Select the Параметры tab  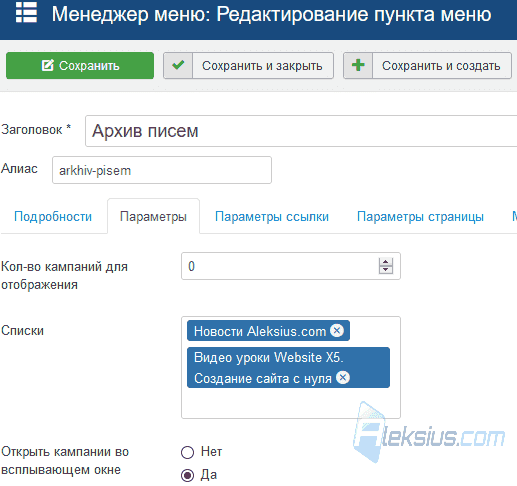pos(153,217)
